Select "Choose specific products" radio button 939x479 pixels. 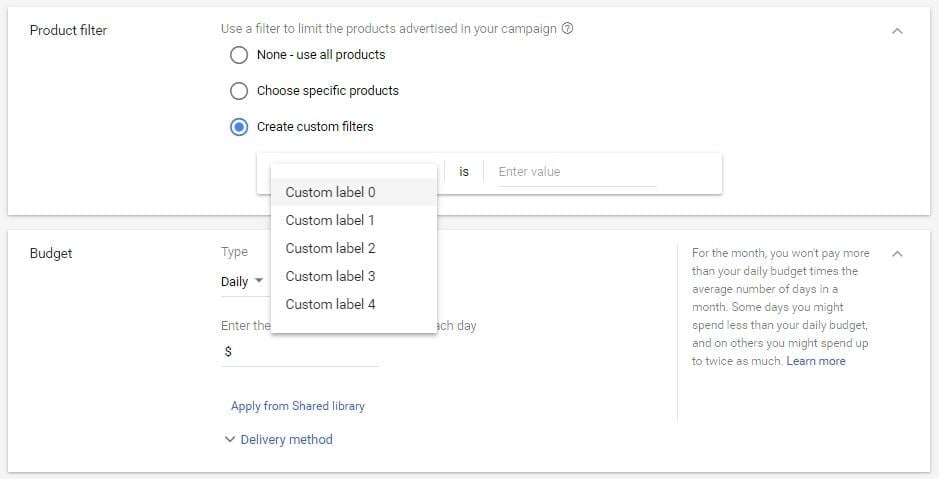pos(239,91)
